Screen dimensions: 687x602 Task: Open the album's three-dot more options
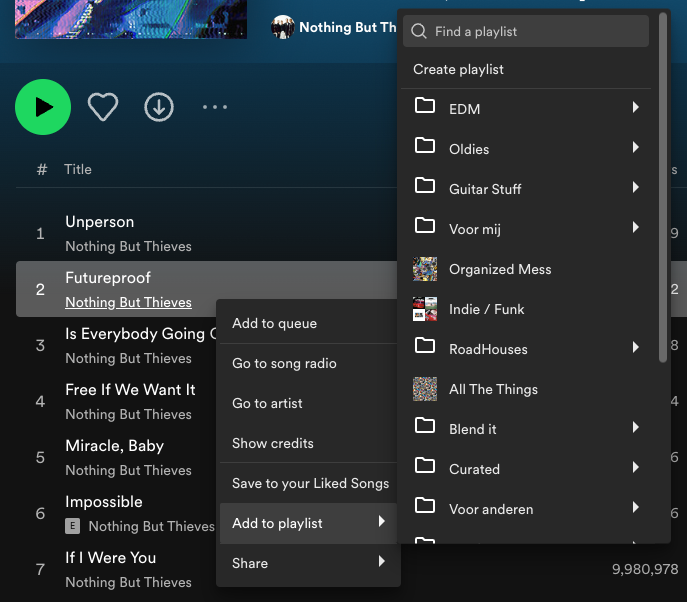point(215,106)
